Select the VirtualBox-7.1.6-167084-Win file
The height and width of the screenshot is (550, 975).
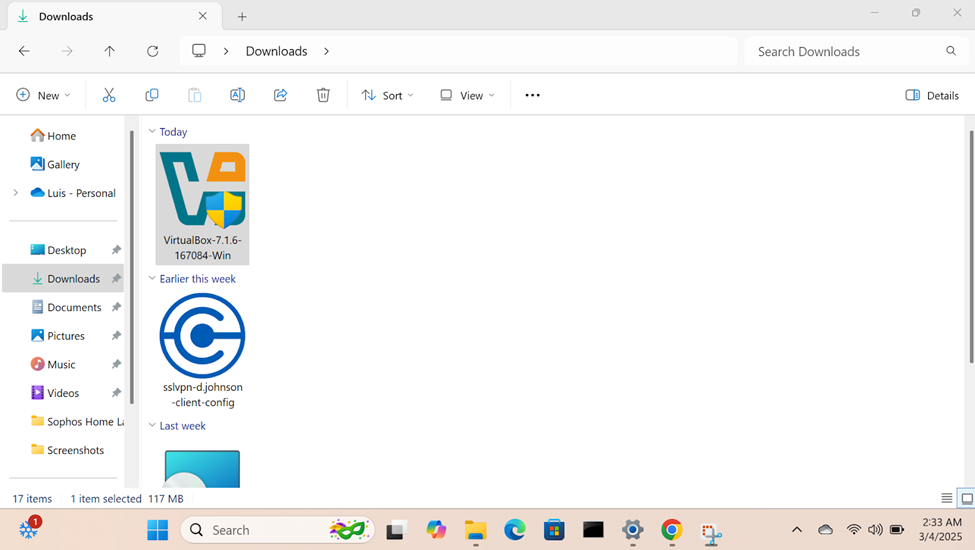(202, 204)
